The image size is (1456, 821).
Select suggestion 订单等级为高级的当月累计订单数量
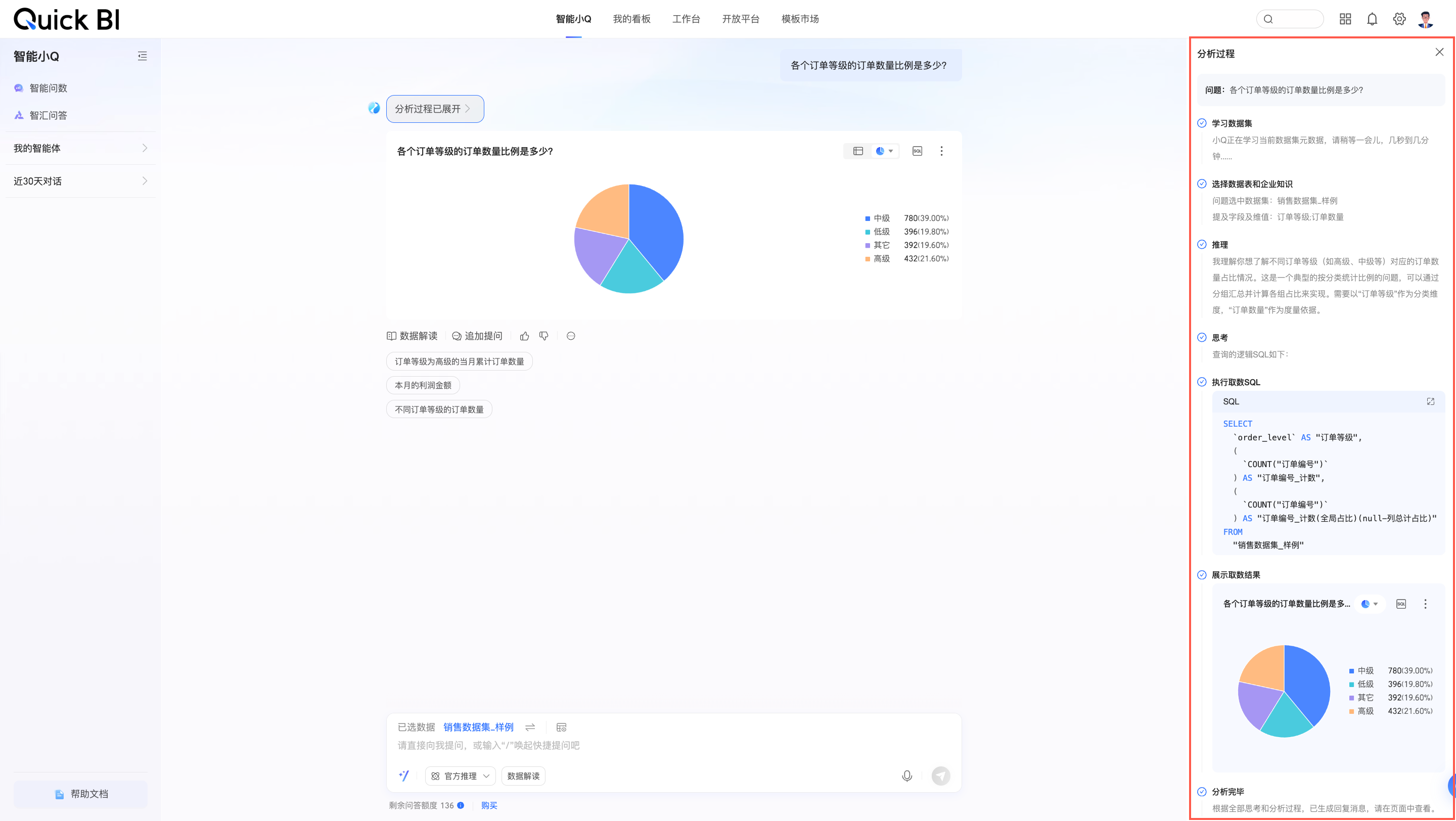460,361
